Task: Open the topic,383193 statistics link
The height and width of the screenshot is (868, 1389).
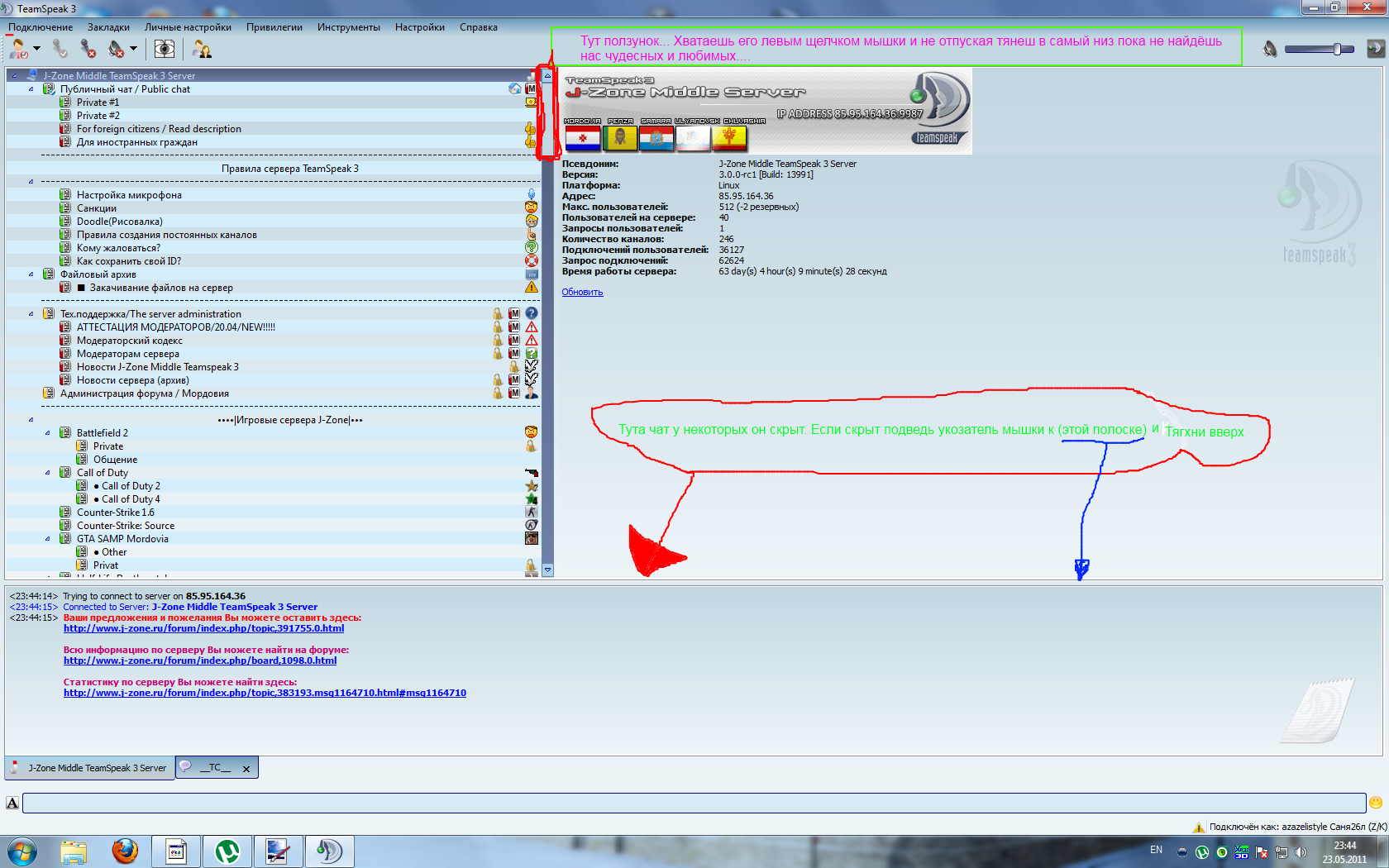Action: pos(265,693)
